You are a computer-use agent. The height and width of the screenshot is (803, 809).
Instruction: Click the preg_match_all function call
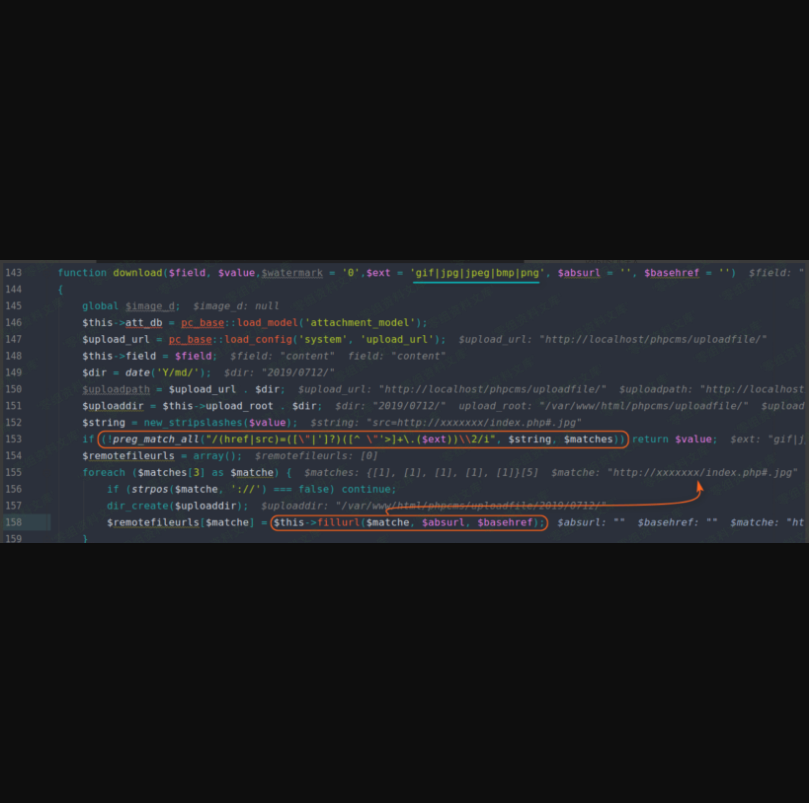click(157, 439)
